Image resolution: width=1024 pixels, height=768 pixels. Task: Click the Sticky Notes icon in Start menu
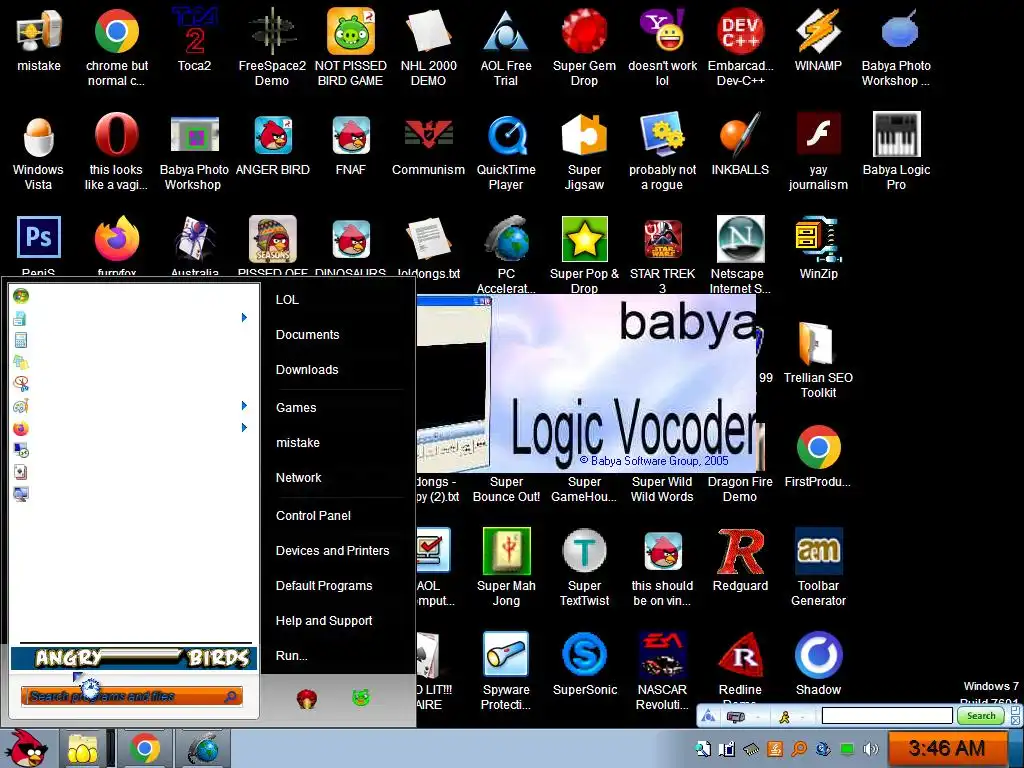coord(21,362)
